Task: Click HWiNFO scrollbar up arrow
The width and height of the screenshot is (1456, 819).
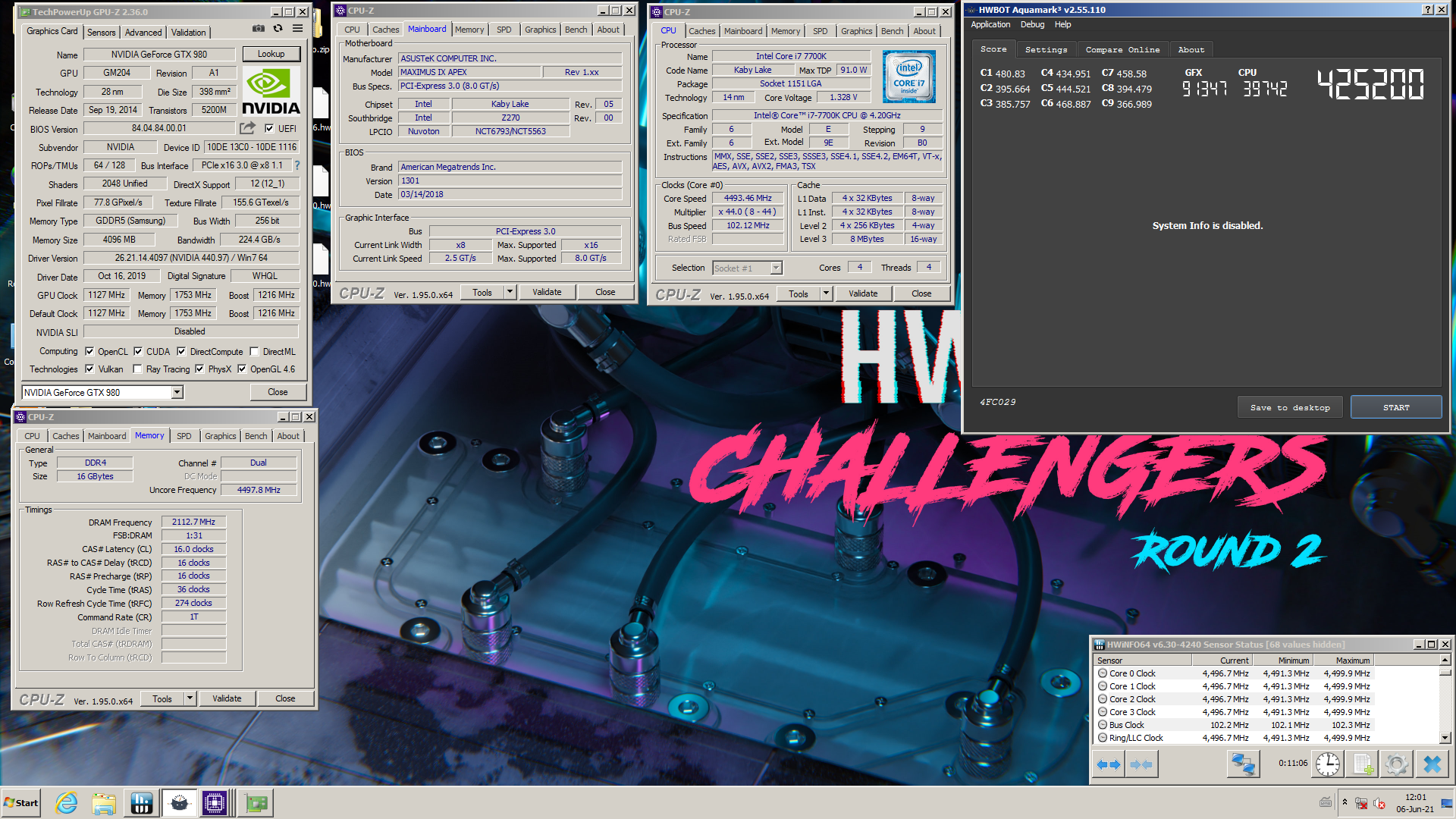Action: point(1445,660)
